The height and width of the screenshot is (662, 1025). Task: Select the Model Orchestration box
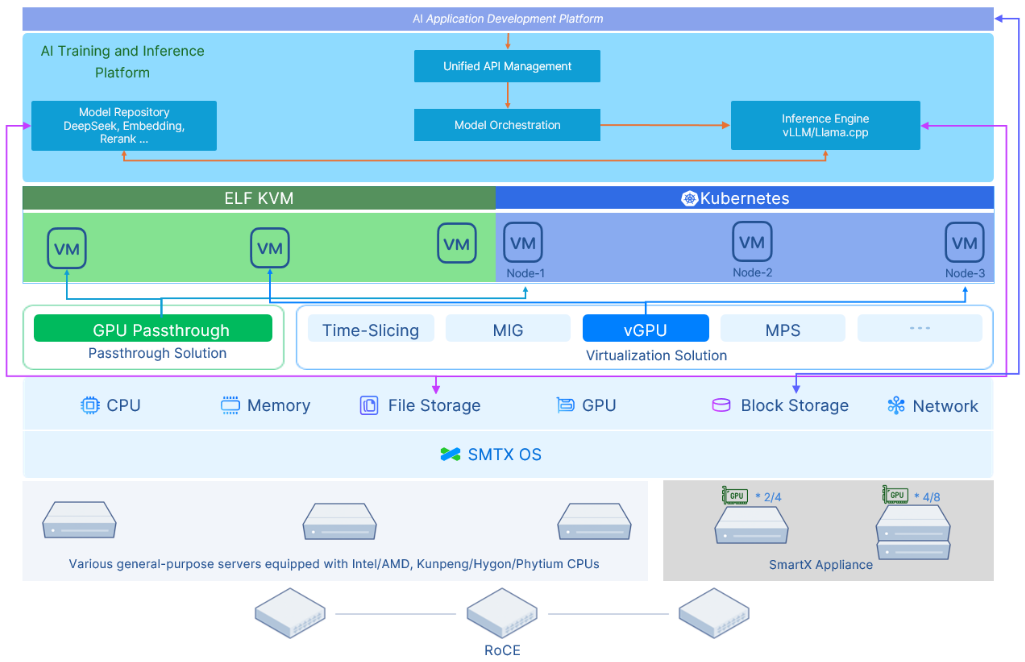click(507, 125)
